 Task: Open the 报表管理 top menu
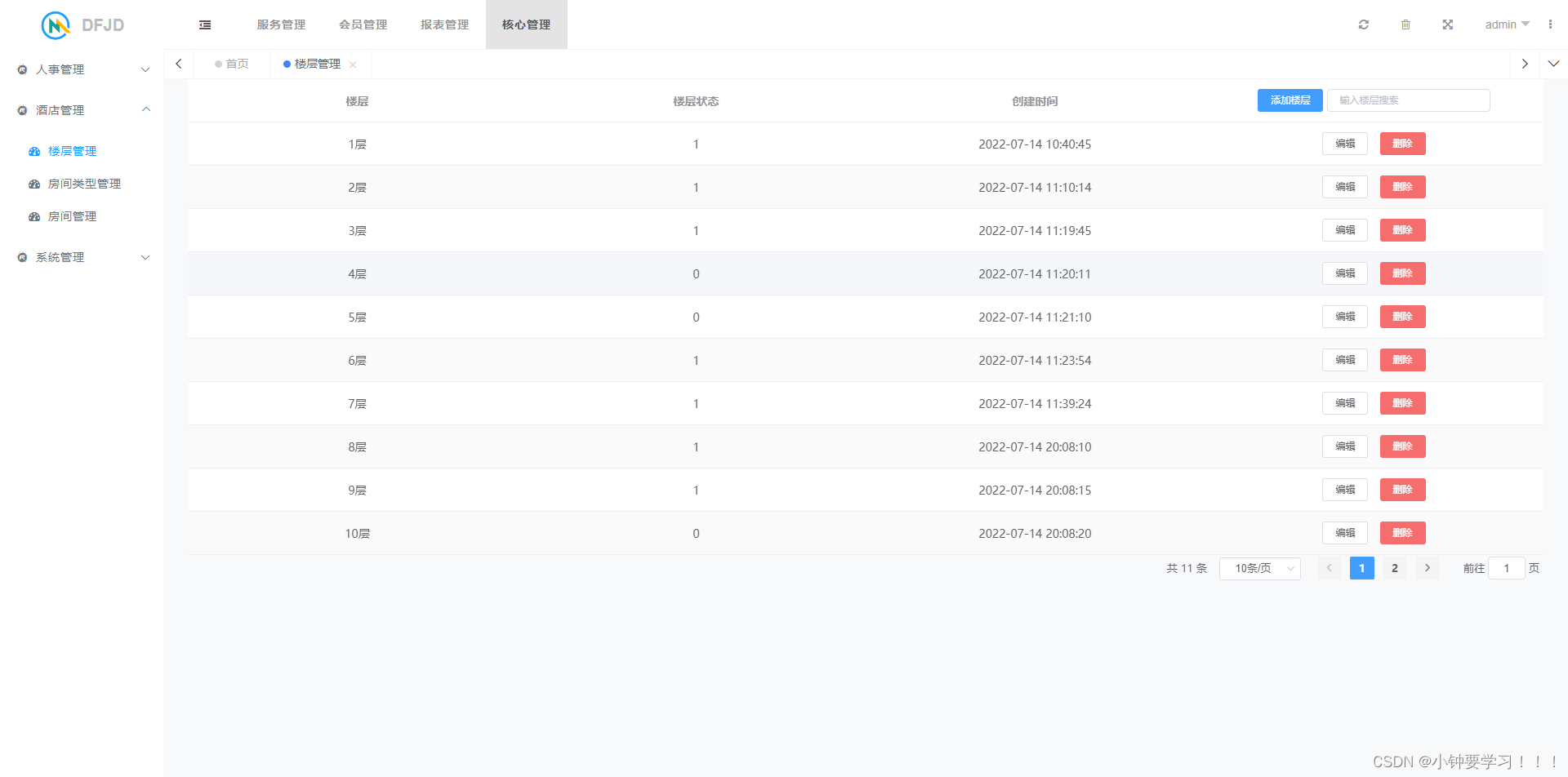(444, 24)
